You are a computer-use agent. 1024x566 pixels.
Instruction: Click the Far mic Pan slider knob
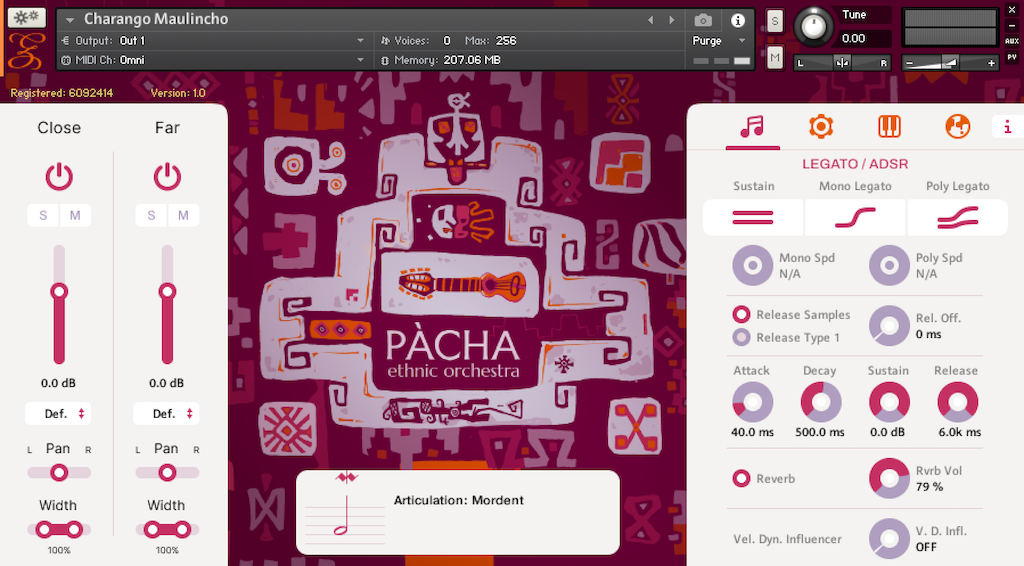click(167, 472)
